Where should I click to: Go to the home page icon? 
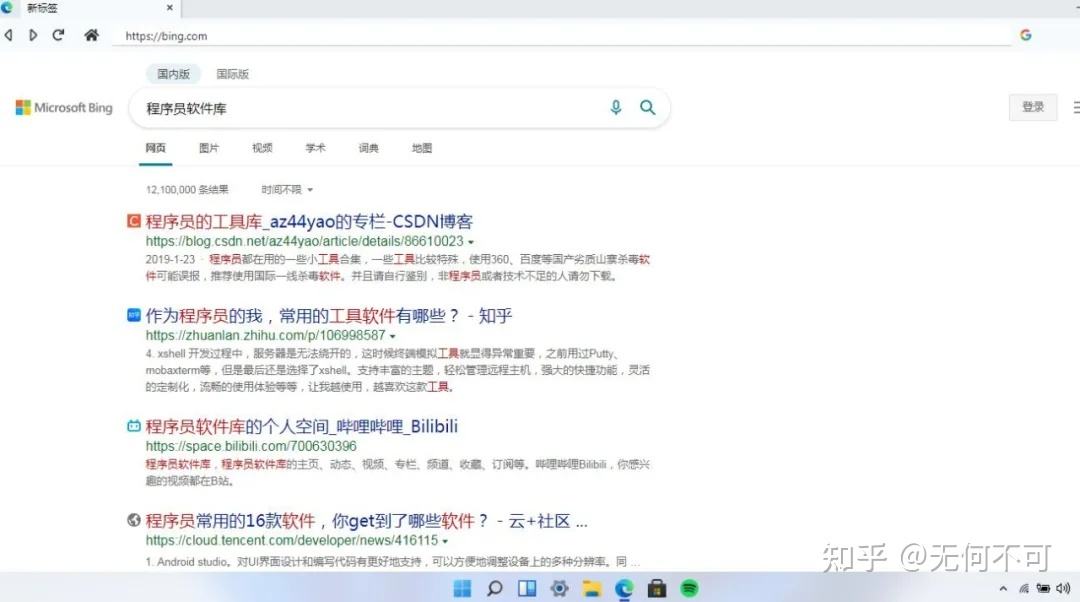click(91, 35)
